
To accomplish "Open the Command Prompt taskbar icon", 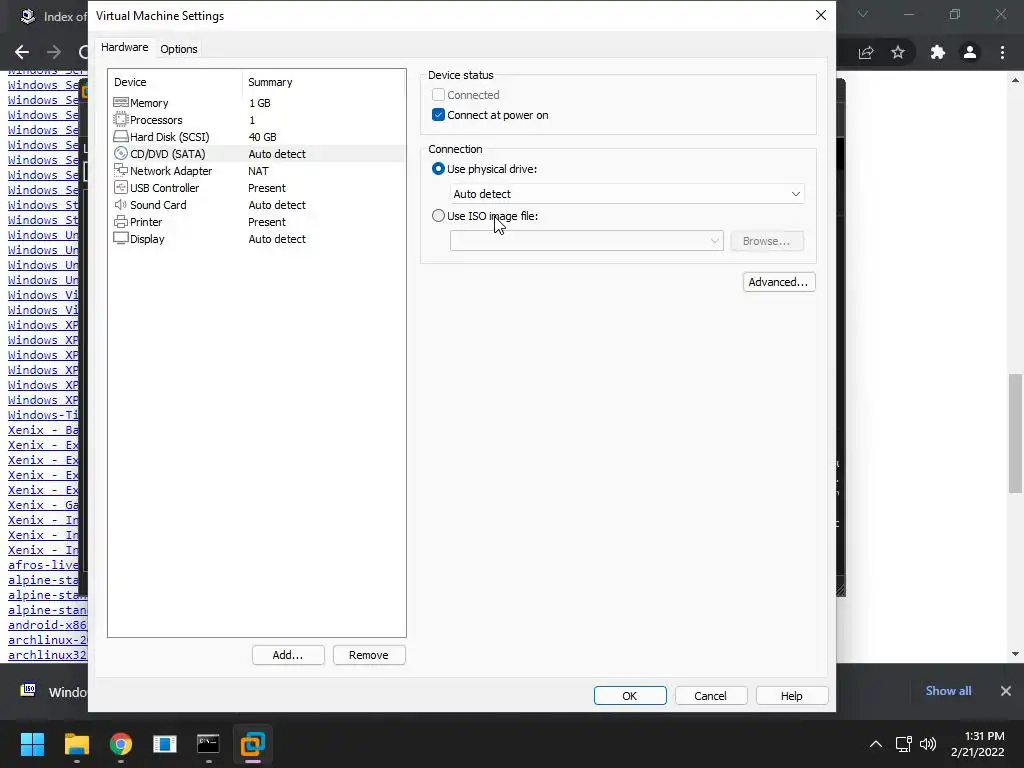I will 208,744.
